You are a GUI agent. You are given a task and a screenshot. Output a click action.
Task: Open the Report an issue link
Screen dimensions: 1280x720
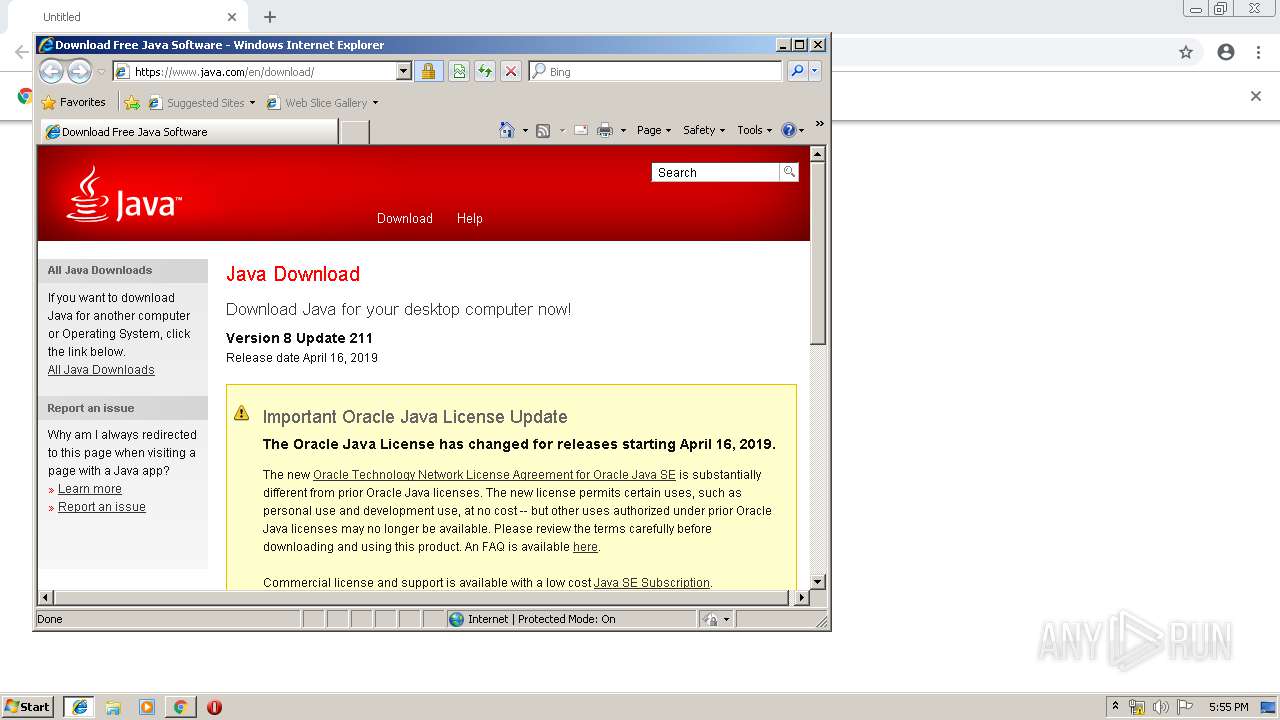click(x=102, y=507)
